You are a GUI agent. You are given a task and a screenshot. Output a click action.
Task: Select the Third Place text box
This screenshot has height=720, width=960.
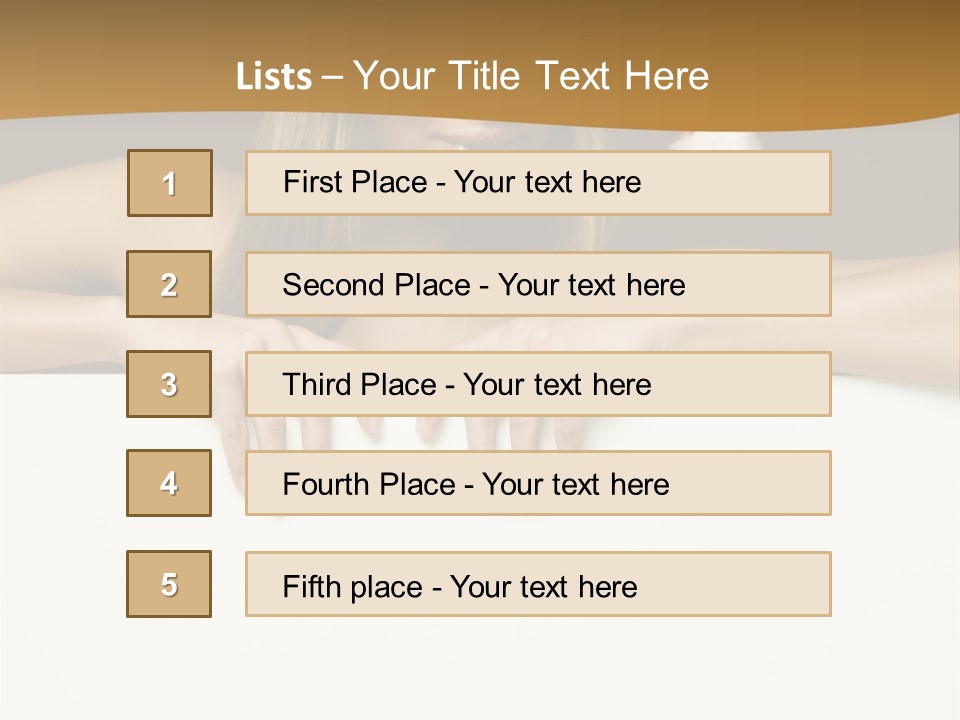point(538,384)
